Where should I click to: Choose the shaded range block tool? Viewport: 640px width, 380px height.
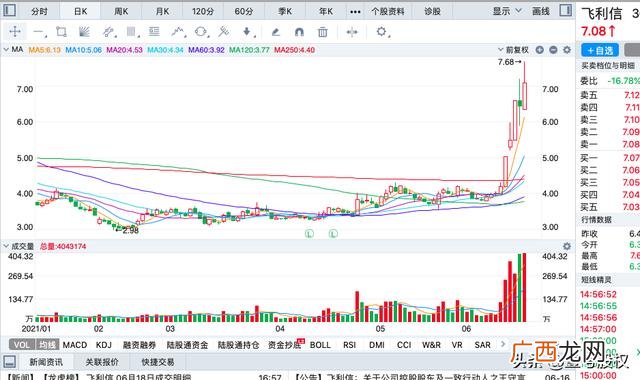point(131,32)
